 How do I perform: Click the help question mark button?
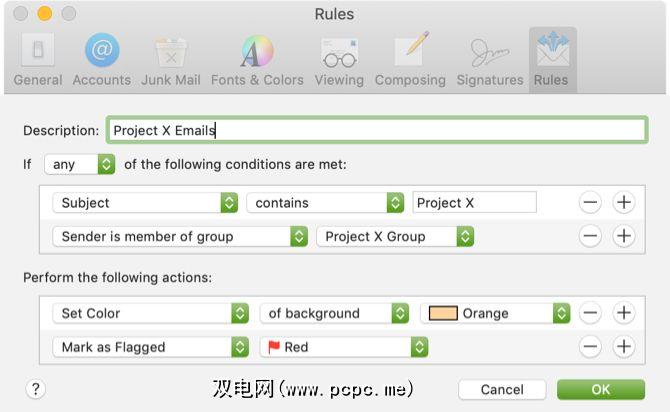click(35, 389)
